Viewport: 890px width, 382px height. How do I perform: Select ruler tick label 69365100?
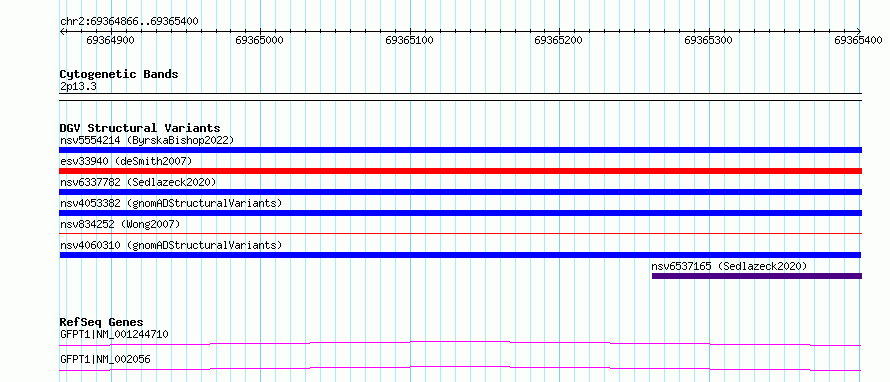tap(409, 40)
